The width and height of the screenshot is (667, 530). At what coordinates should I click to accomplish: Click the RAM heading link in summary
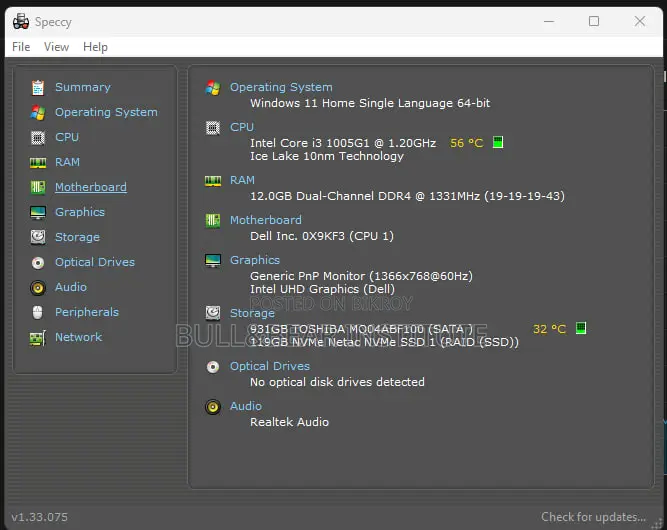242,180
